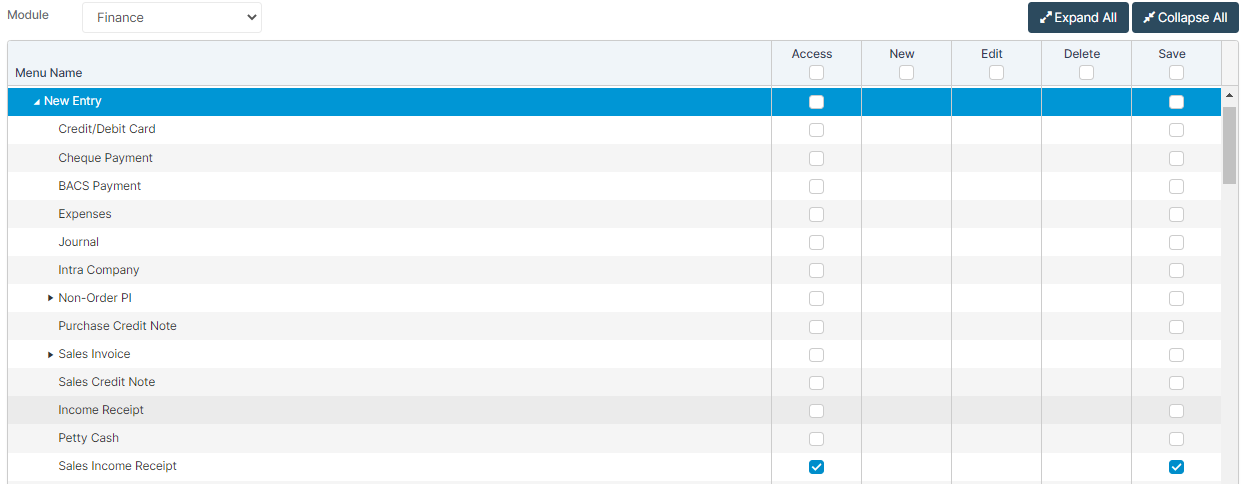Enable Save for Cheque Payment
Viewport: 1242px width, 484px height.
tap(1176, 158)
